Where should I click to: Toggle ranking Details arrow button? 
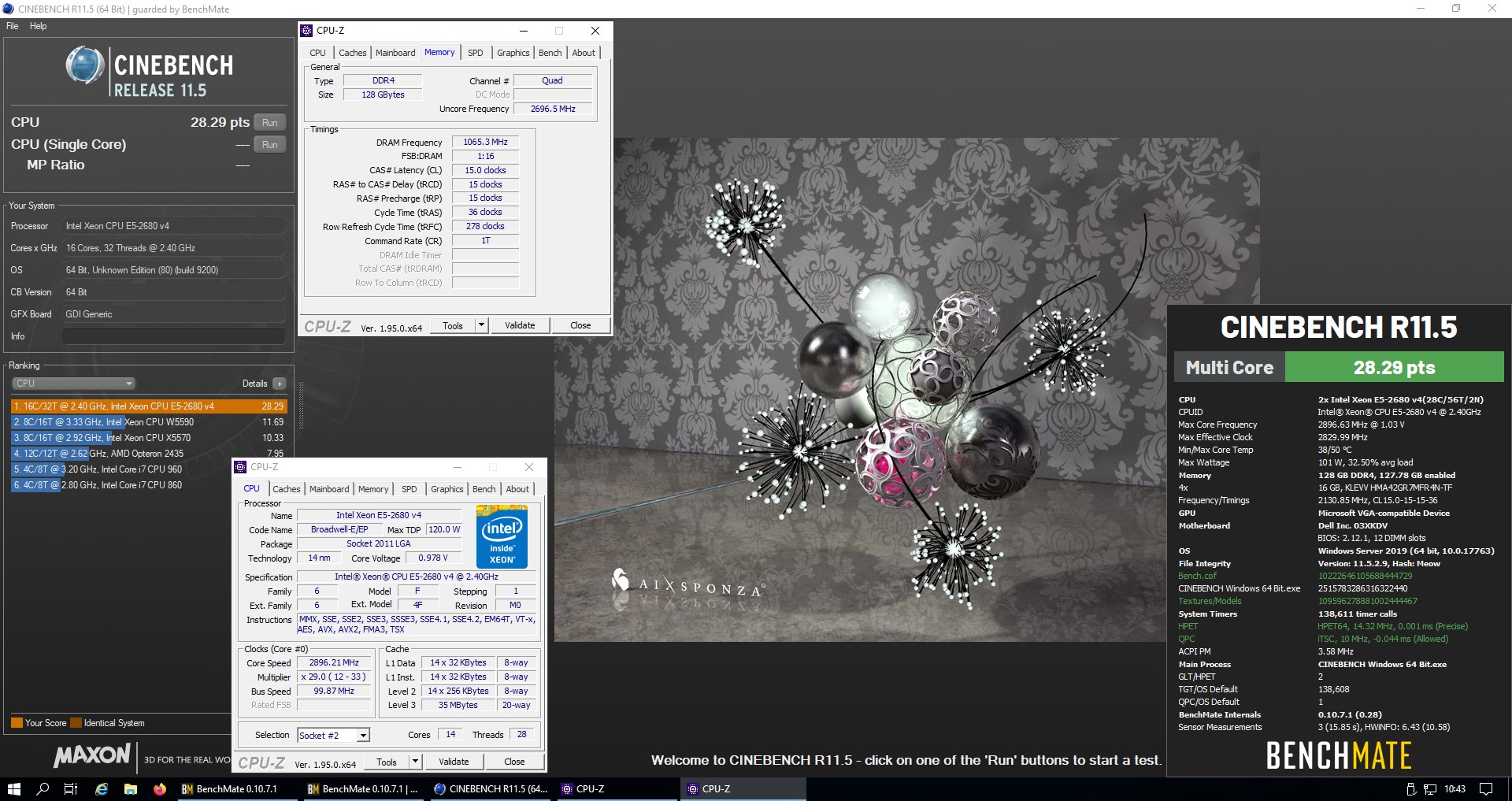coord(279,384)
